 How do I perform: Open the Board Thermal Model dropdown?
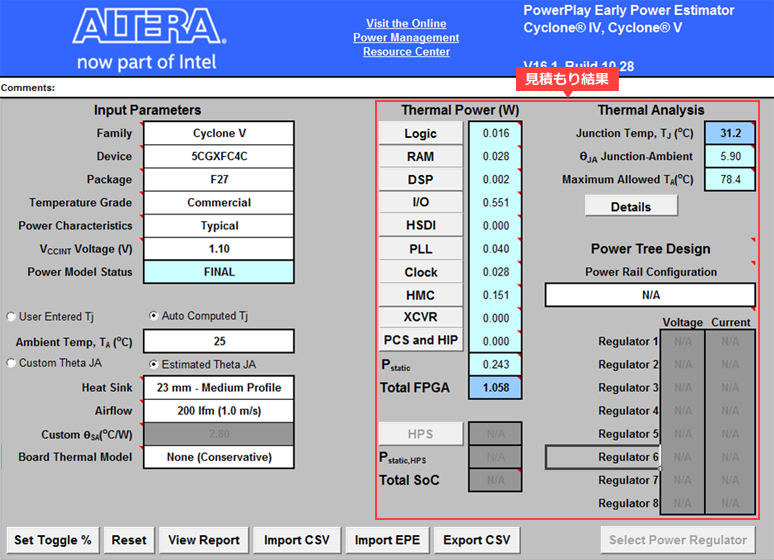point(219,457)
